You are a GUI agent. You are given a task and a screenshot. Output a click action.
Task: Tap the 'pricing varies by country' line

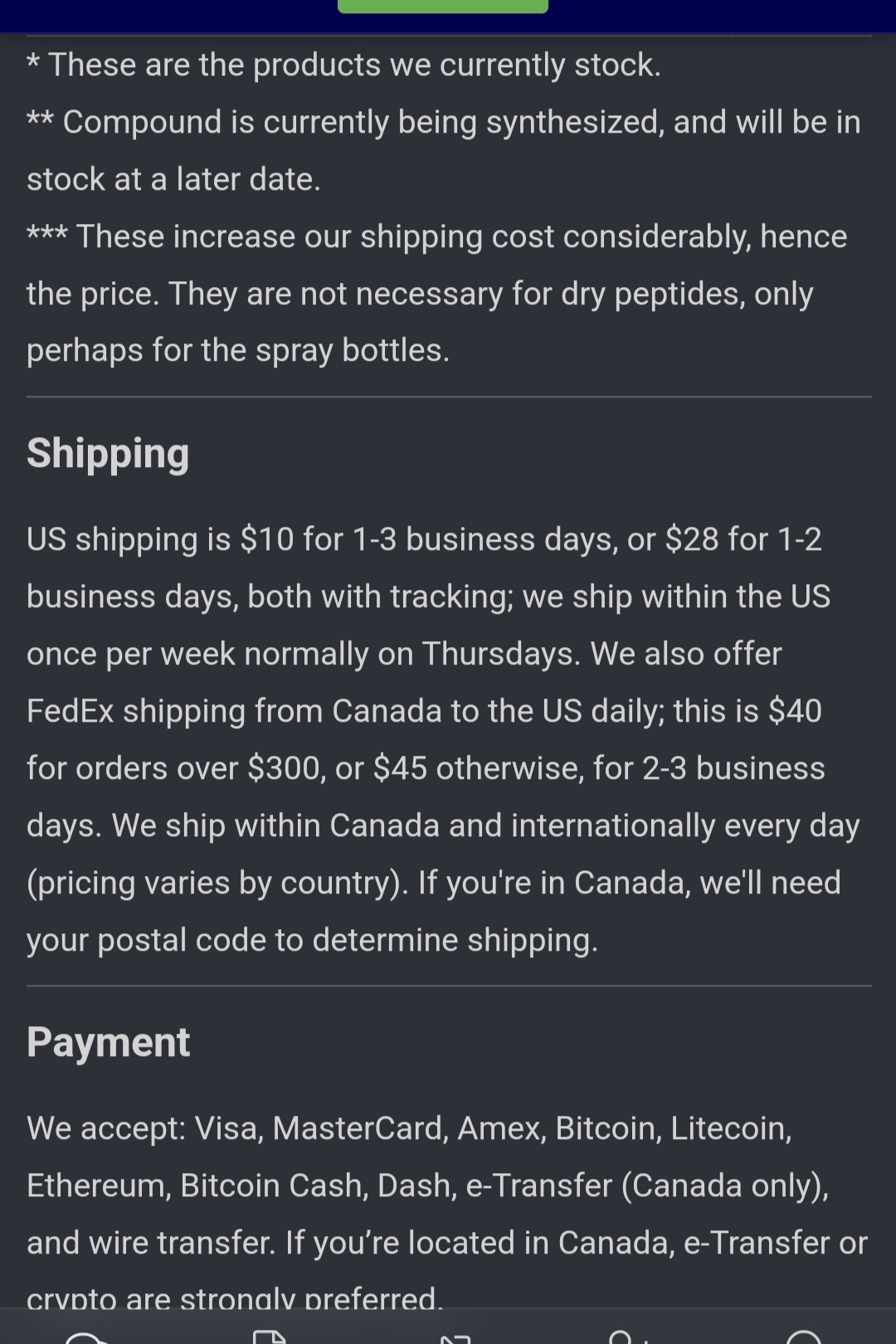pyautogui.click(x=433, y=884)
